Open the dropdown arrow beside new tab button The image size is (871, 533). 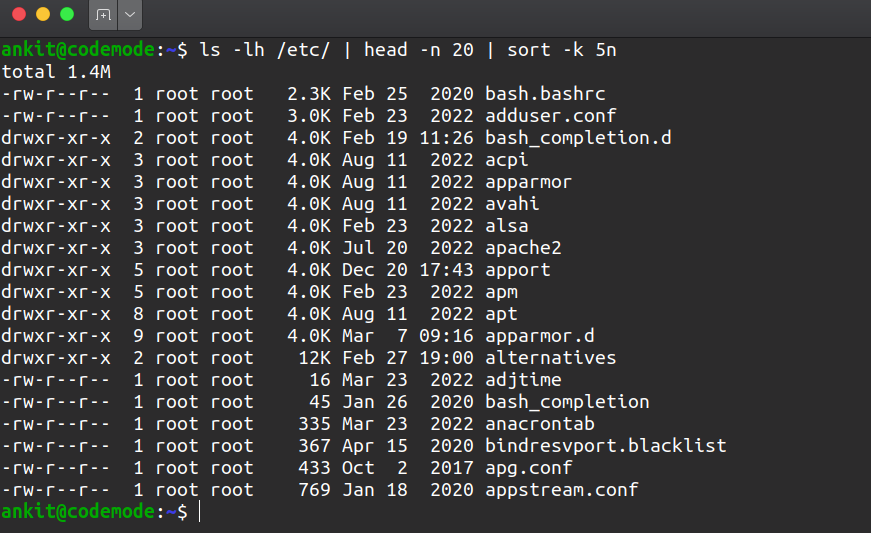coord(130,15)
